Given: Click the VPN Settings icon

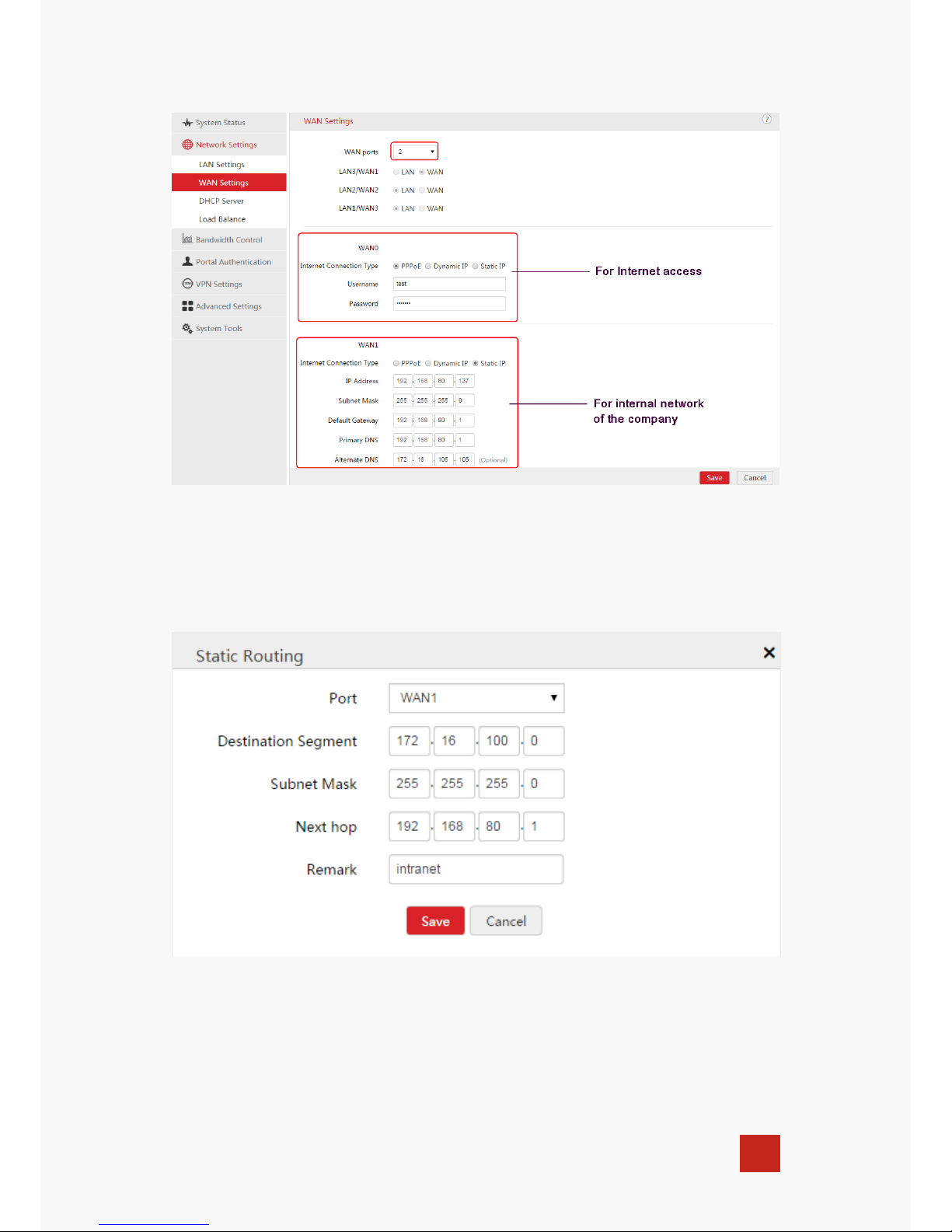Looking at the screenshot, I should click(187, 284).
